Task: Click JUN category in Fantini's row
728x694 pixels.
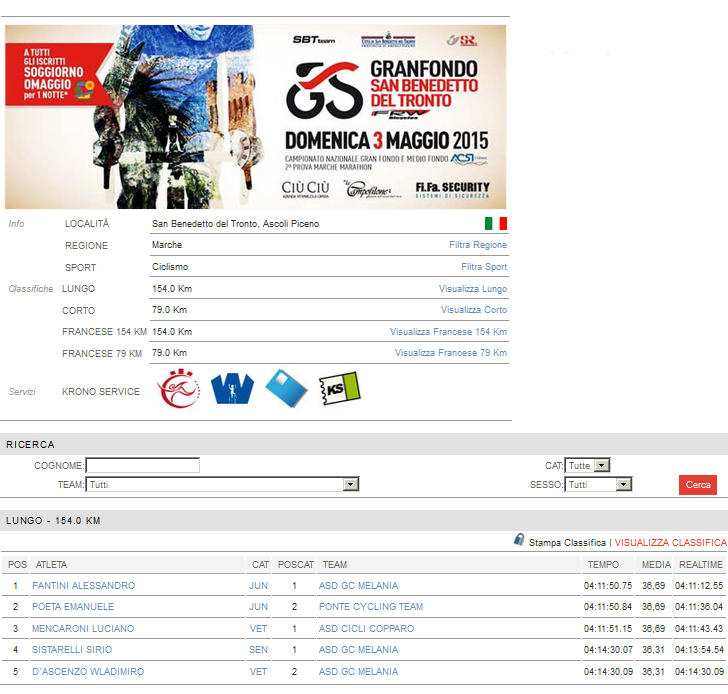Action: (258, 585)
